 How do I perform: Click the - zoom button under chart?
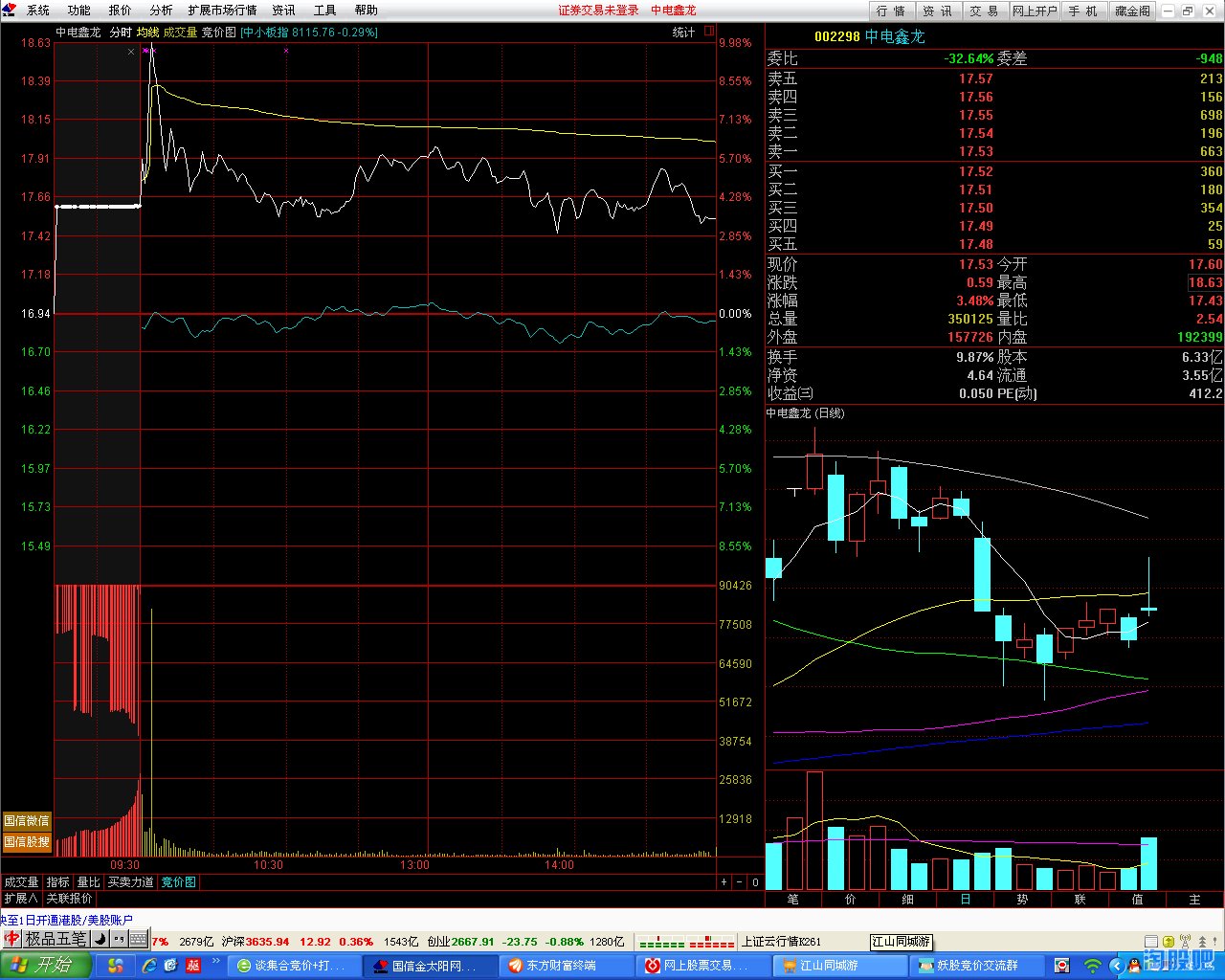740,882
